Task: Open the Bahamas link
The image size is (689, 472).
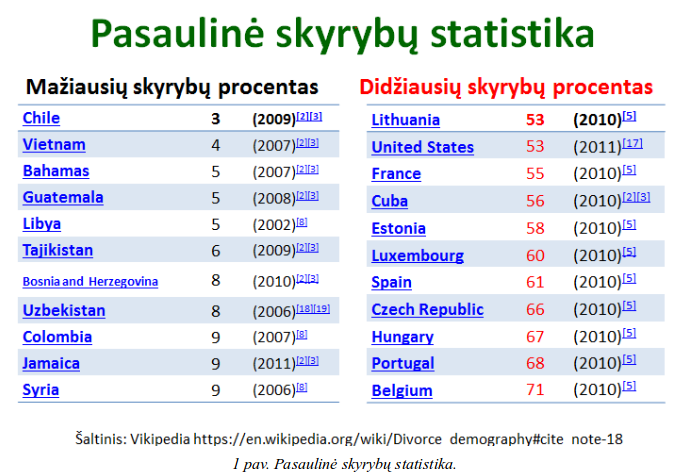Action: [55, 171]
